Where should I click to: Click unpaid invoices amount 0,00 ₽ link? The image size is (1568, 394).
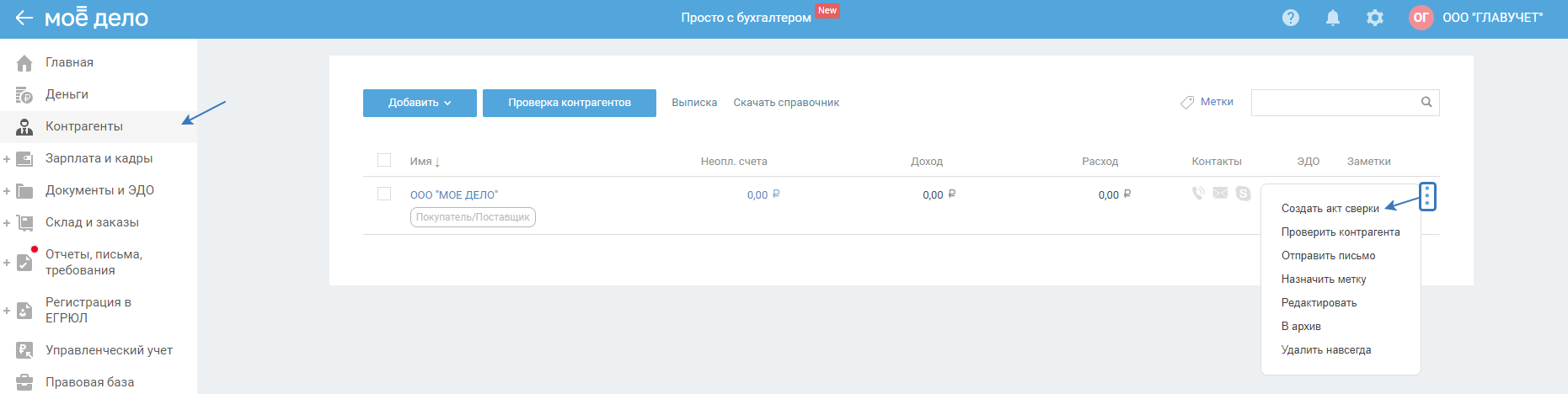(763, 194)
